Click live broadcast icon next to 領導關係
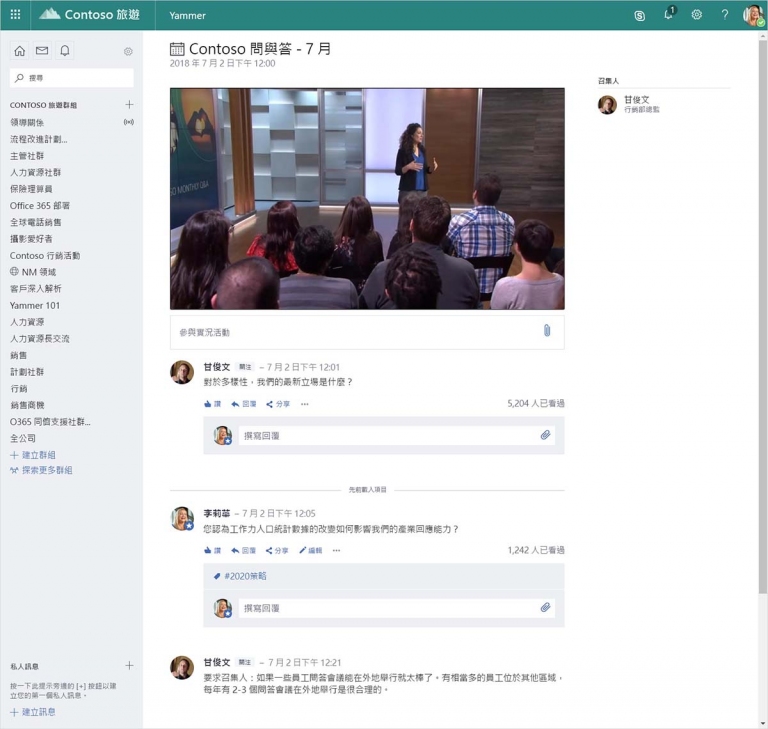The height and width of the screenshot is (729, 768). click(129, 122)
